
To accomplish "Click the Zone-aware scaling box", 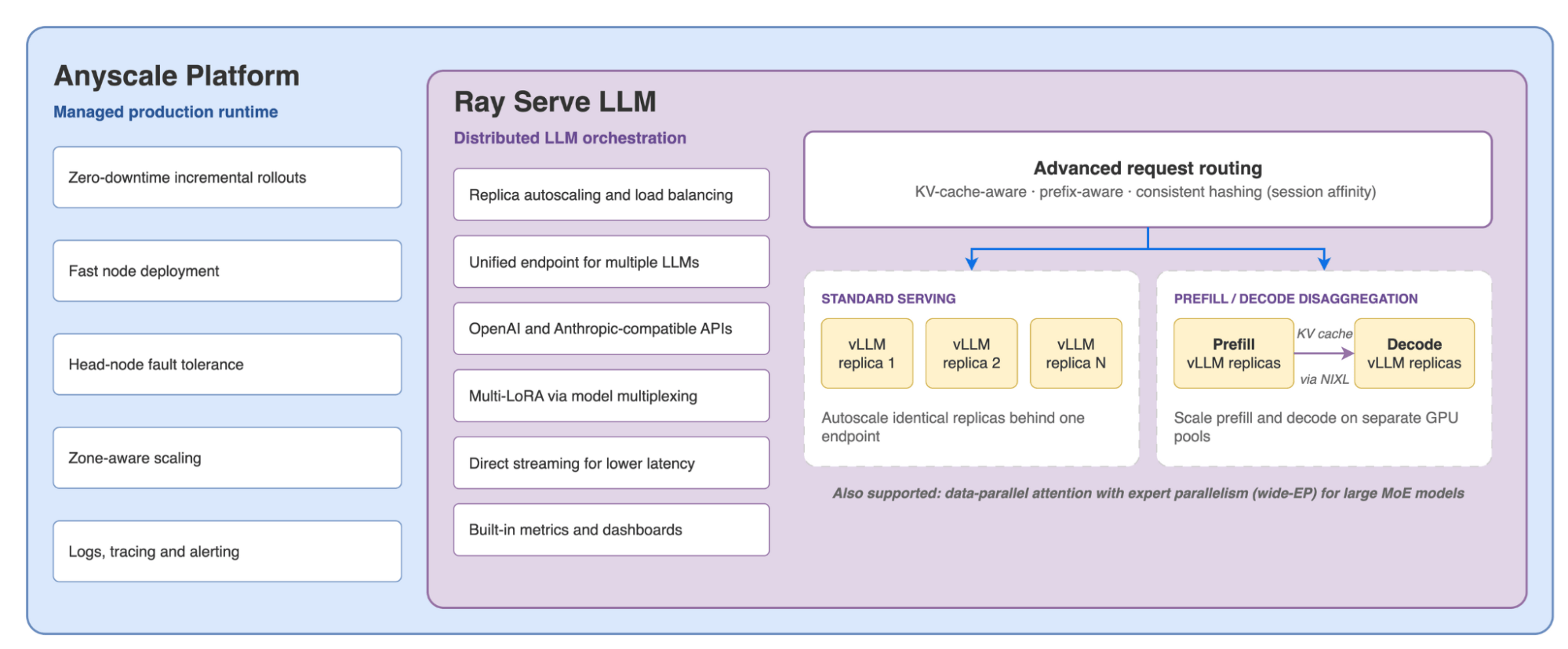I will pyautogui.click(x=227, y=458).
